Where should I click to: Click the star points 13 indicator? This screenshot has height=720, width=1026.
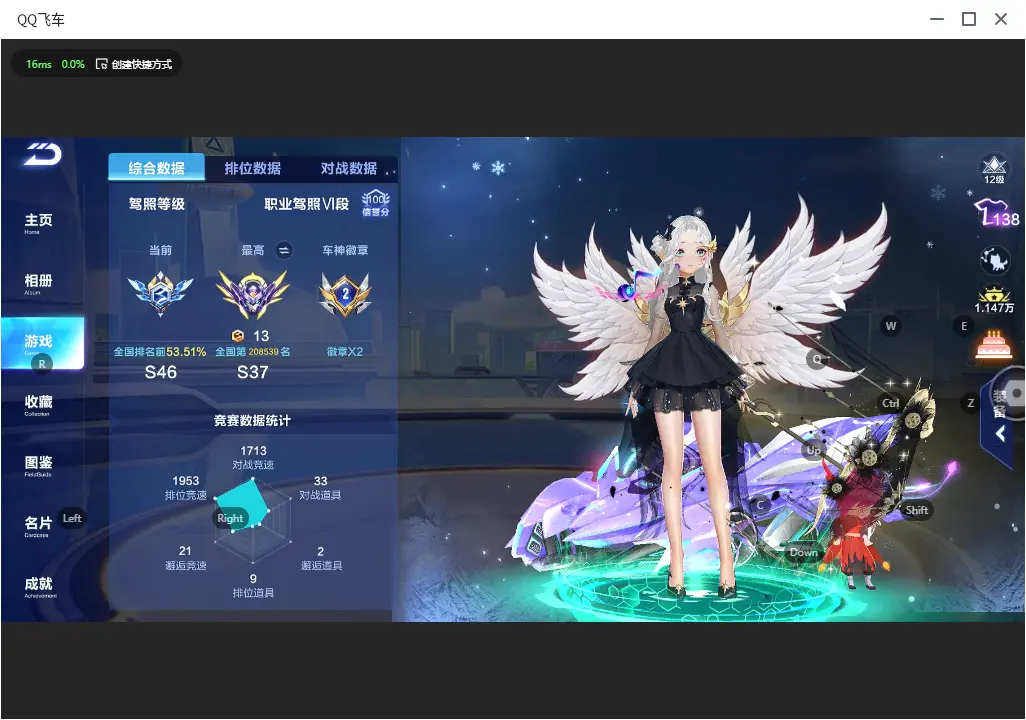pos(251,336)
